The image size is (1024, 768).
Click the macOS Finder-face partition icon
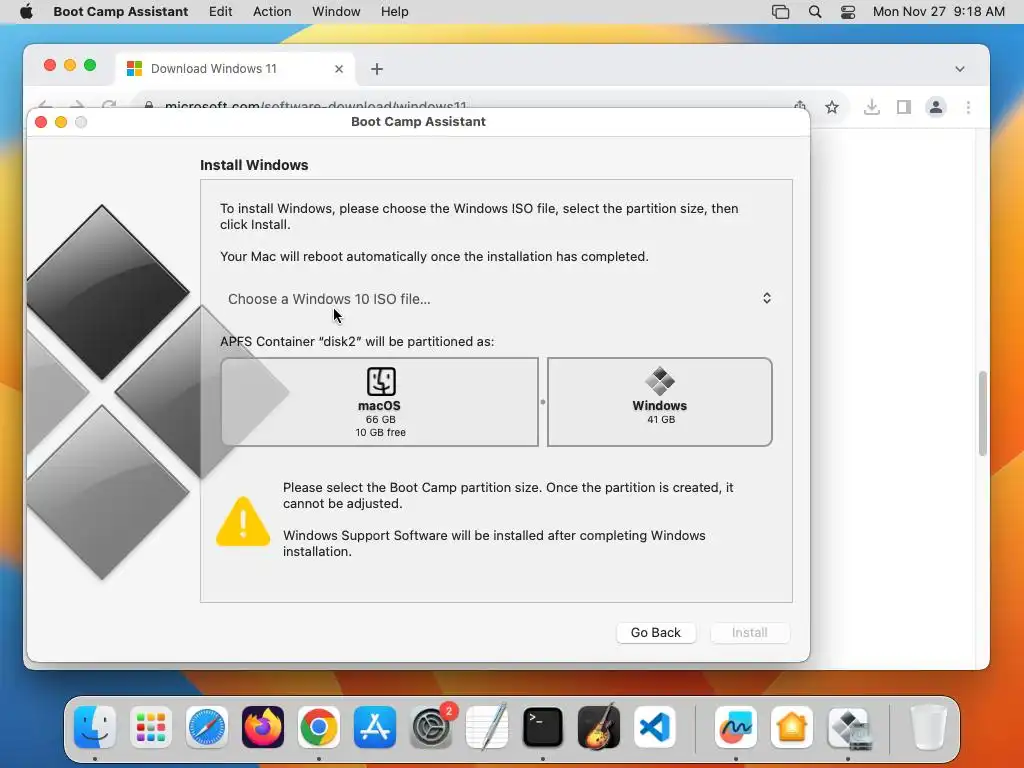pos(381,381)
